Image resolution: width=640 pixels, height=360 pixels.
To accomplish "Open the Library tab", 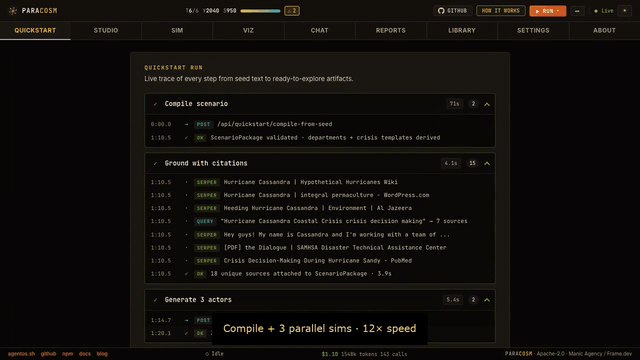I will pyautogui.click(x=462, y=31).
